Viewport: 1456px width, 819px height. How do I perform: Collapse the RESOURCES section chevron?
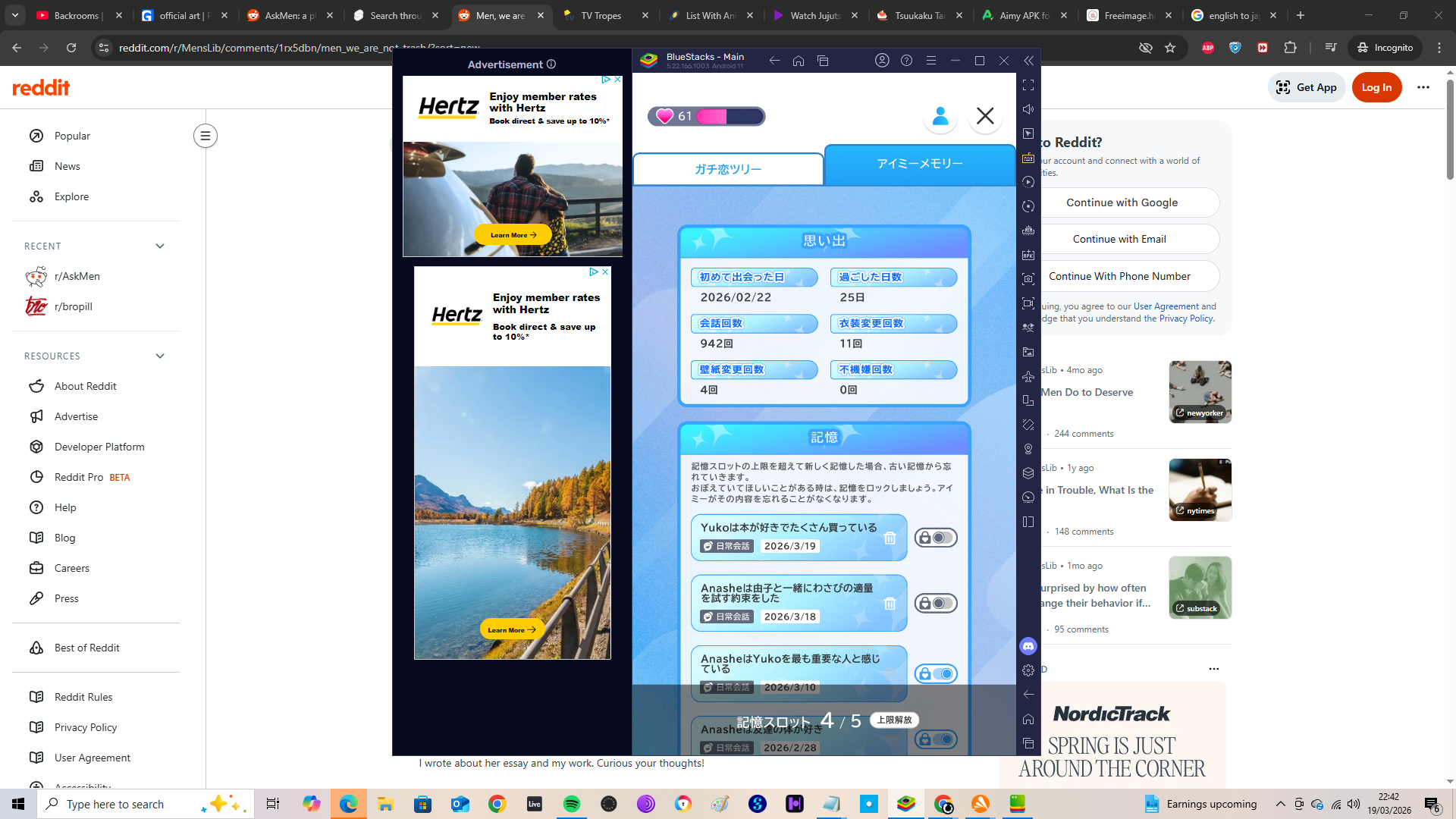tap(160, 356)
